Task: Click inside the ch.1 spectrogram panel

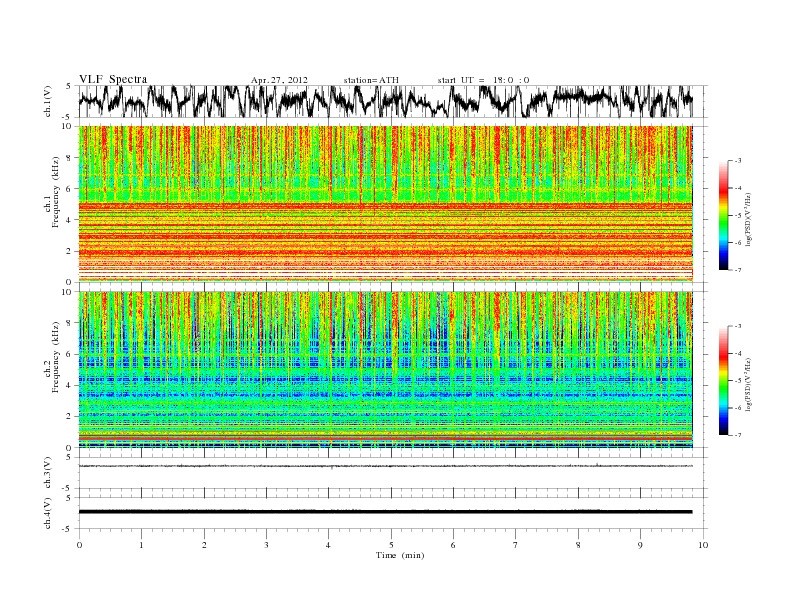Action: coord(385,204)
